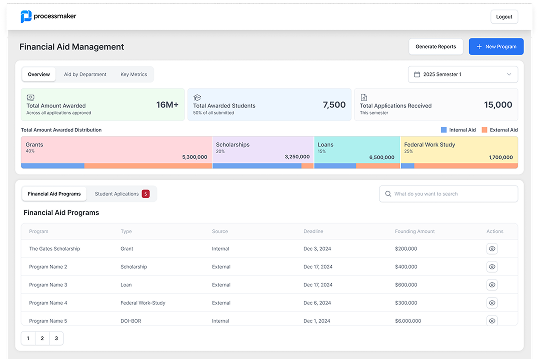Click the Program column header
Viewport: 539px width, 360px height.
38,231
